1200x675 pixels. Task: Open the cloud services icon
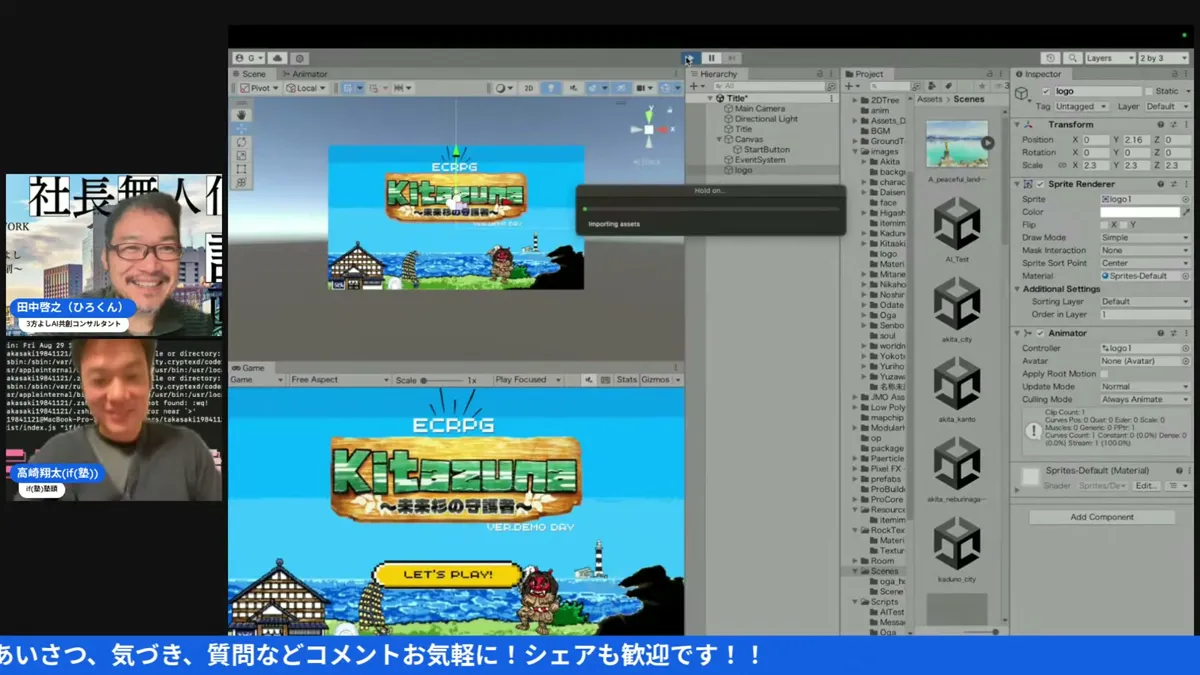(278, 59)
